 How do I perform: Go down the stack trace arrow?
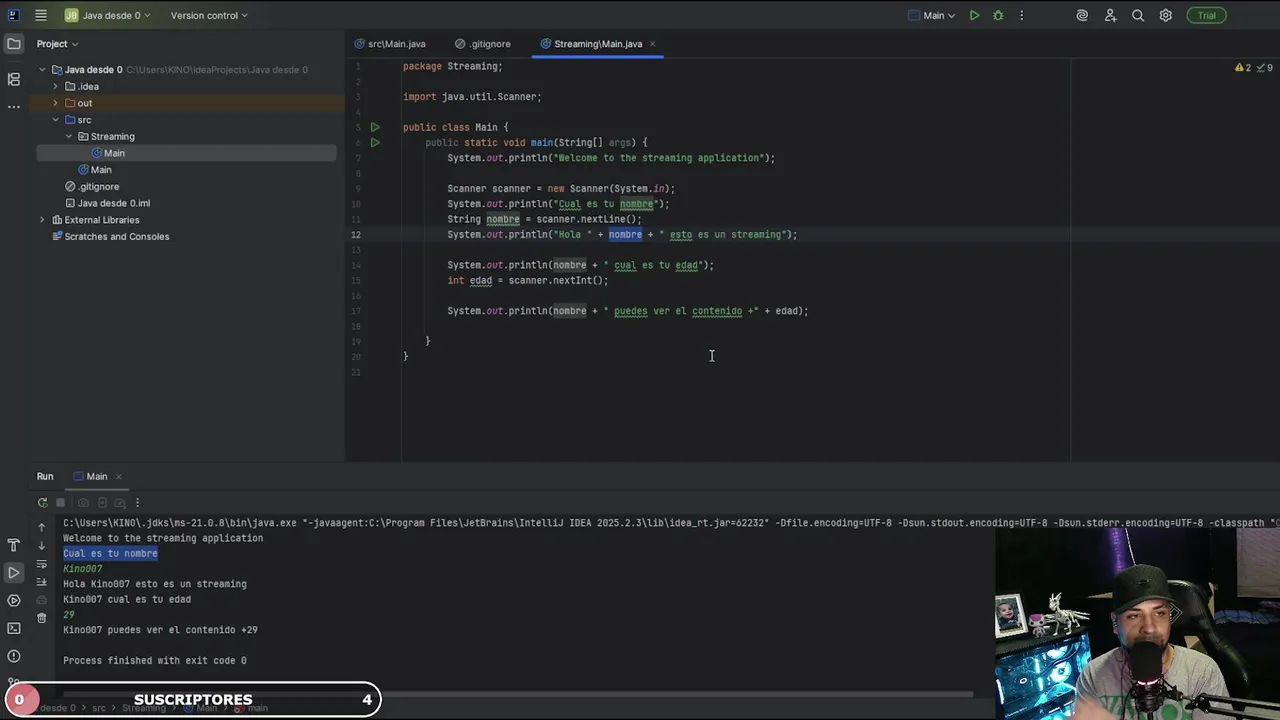(x=41, y=545)
